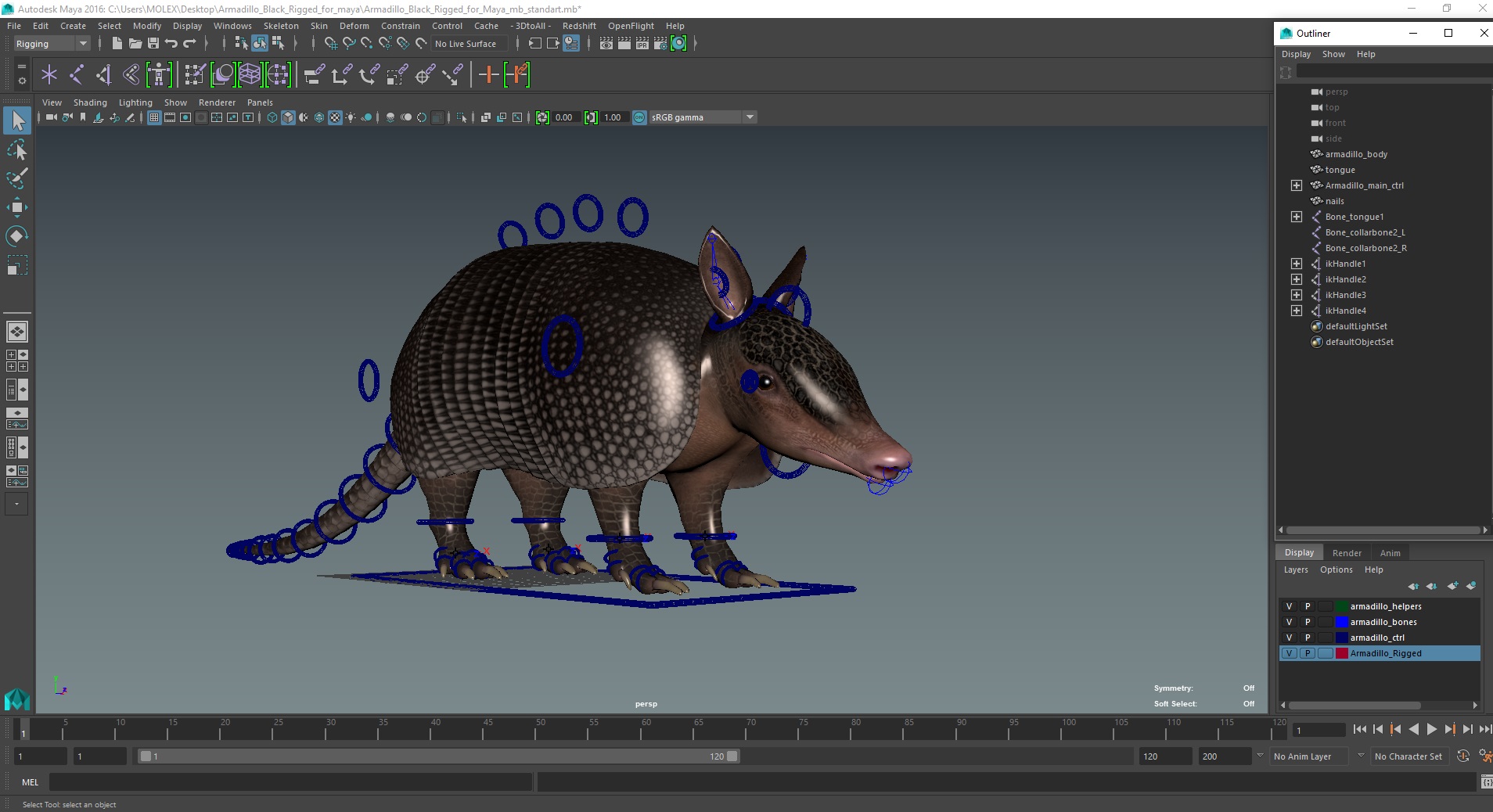Select the Create IK Handle shelf tool
The image size is (1493, 812).
103,75
